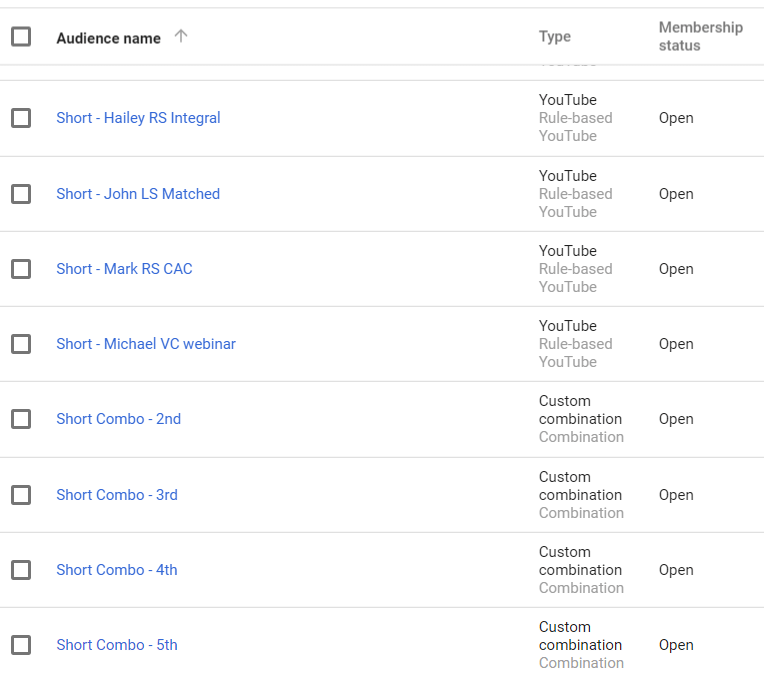The height and width of the screenshot is (678, 764).
Task: Check the box for Short - Hailey RS Integral
Action: click(21, 118)
